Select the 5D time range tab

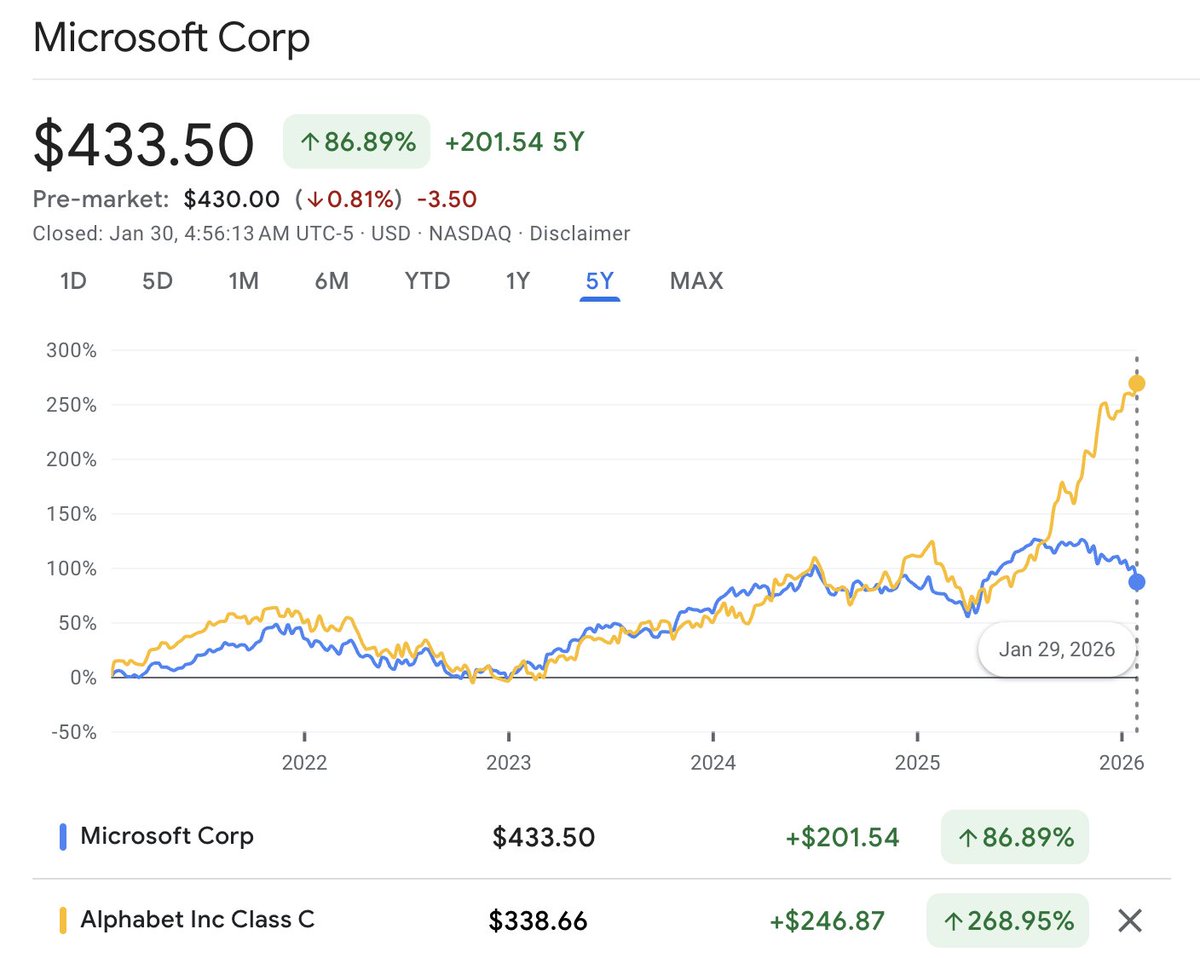157,281
